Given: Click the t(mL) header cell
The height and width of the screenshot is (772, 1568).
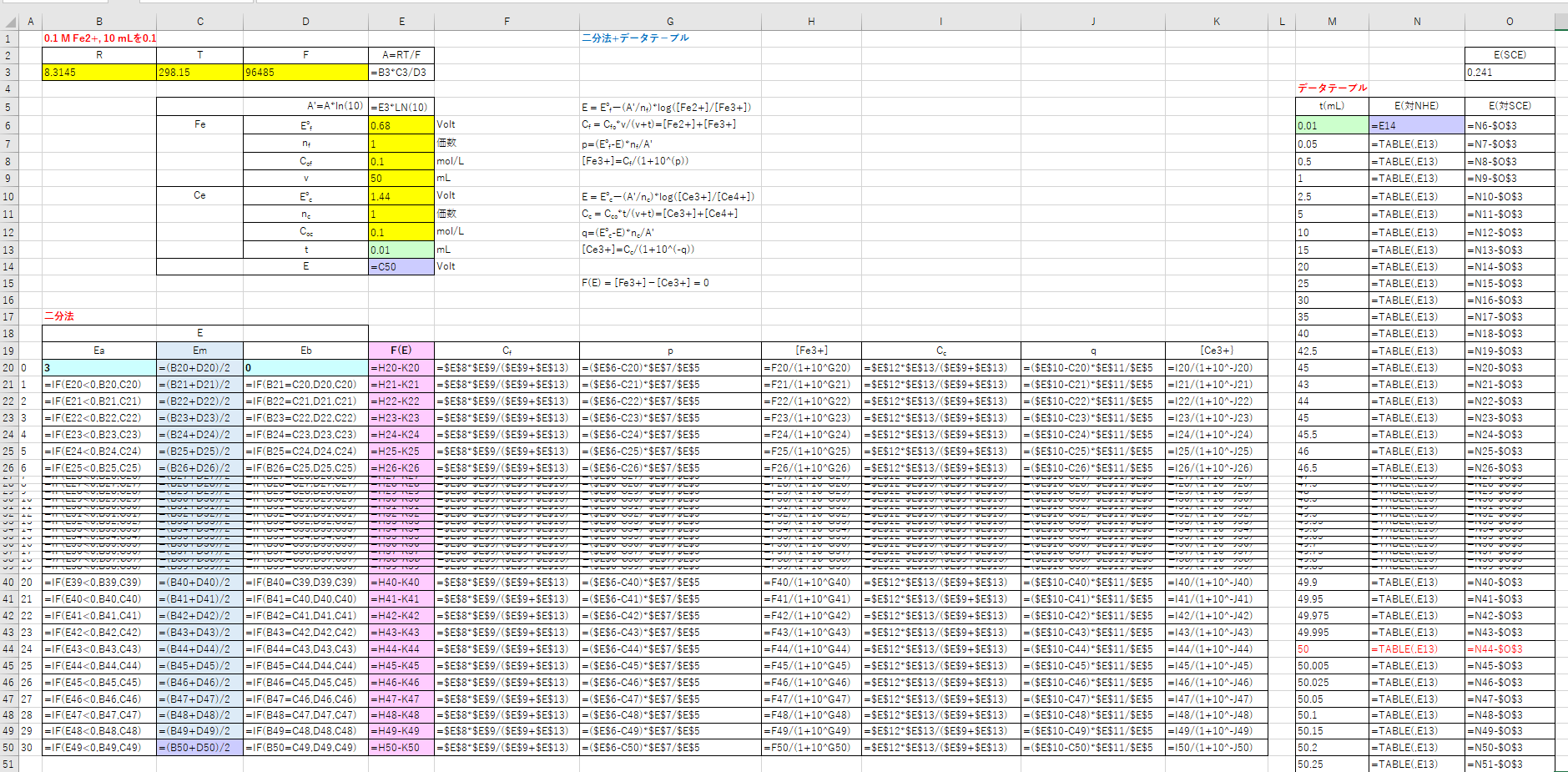Looking at the screenshot, I should (x=1332, y=106).
